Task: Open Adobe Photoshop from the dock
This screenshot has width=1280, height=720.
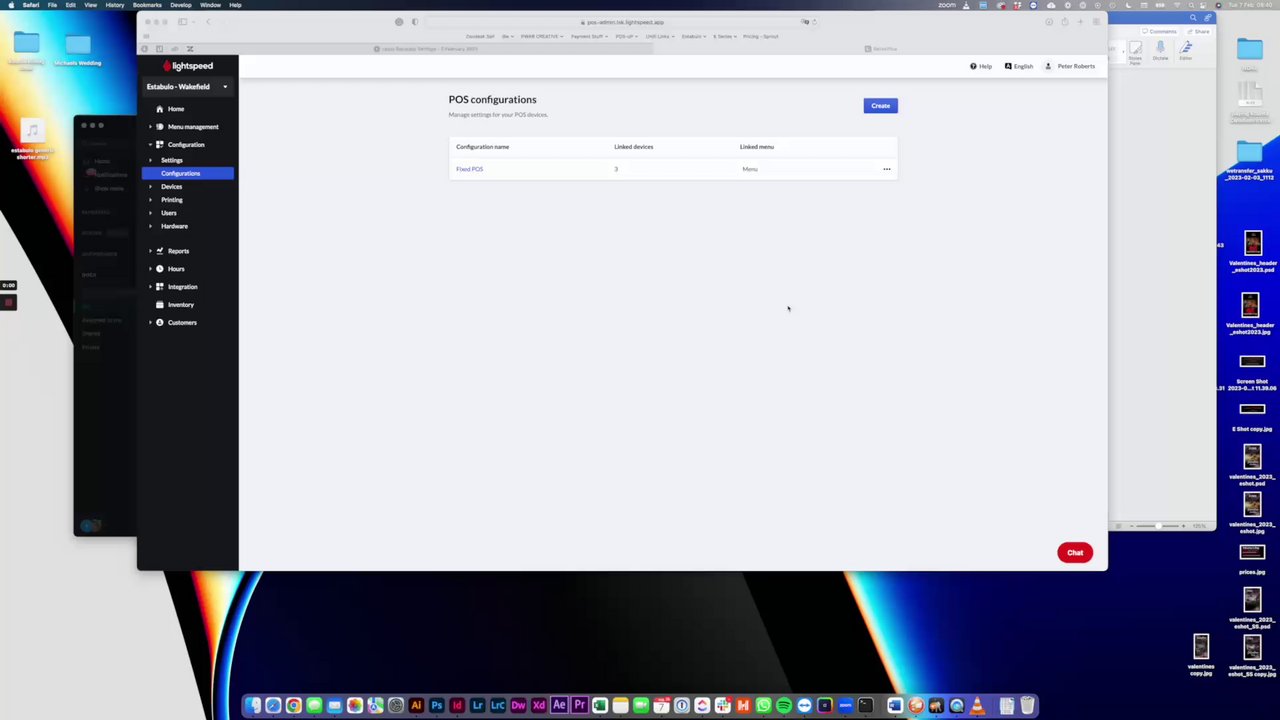Action: point(437,706)
